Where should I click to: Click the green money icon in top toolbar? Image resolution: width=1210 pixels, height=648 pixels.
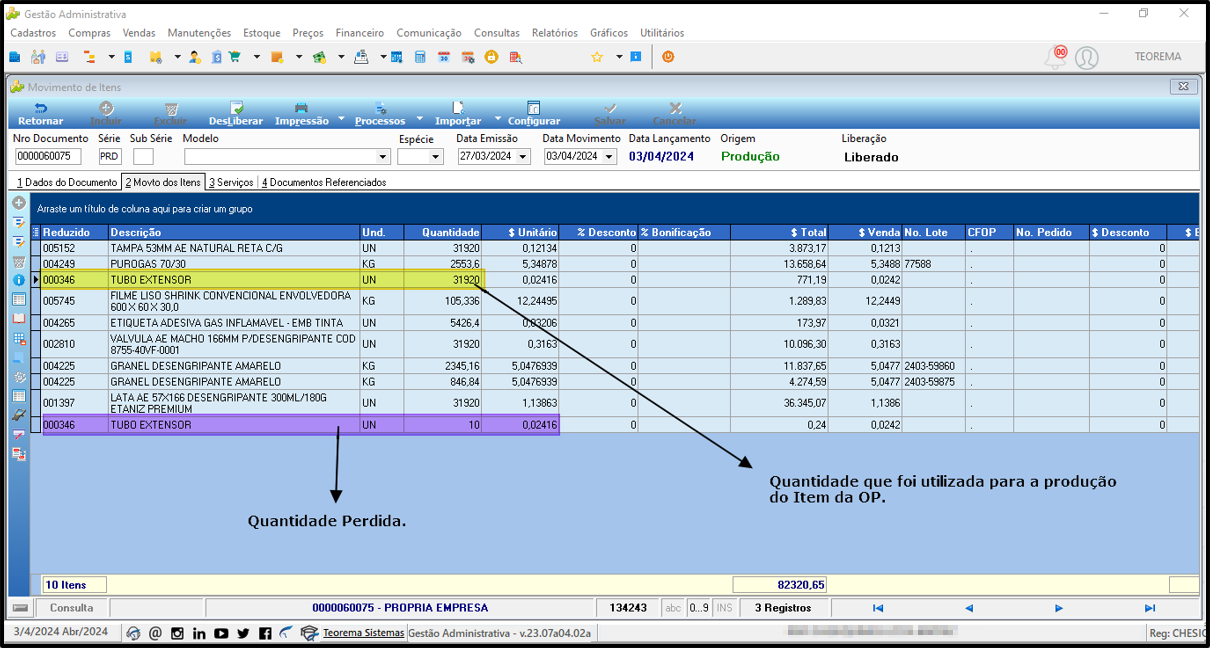click(x=319, y=57)
